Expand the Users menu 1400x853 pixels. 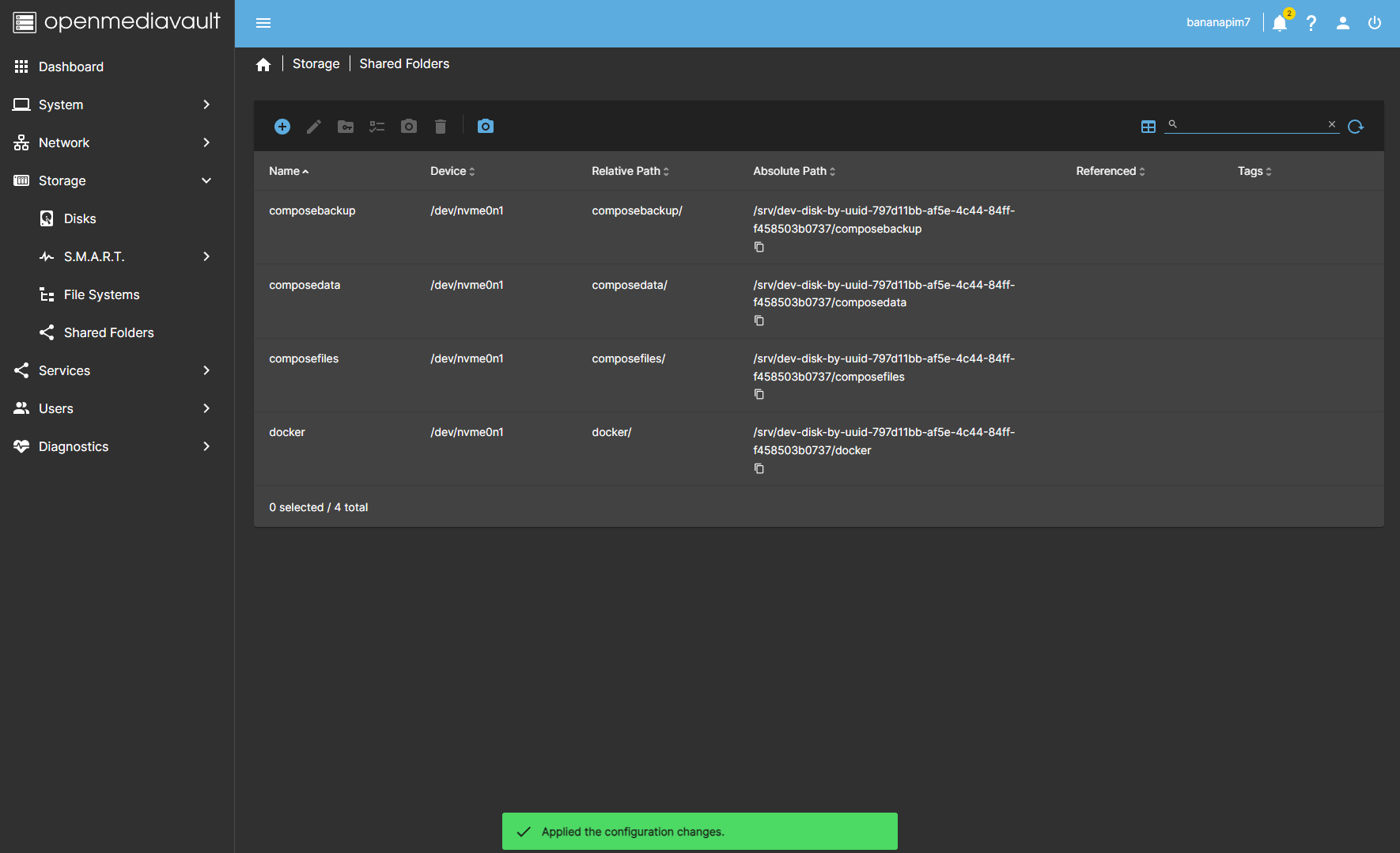coord(117,408)
